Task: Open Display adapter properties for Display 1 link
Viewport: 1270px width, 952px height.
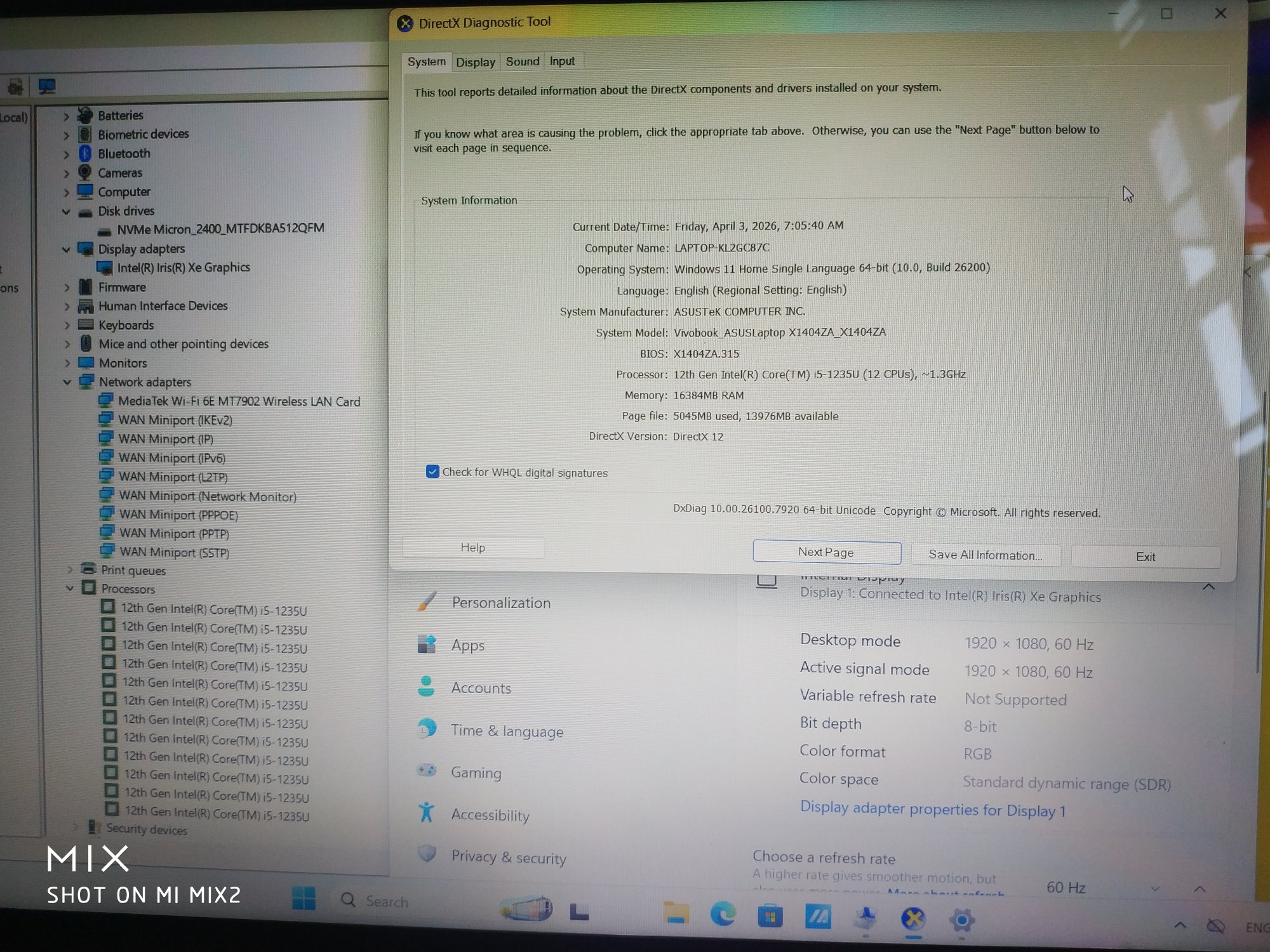Action: coord(932,809)
